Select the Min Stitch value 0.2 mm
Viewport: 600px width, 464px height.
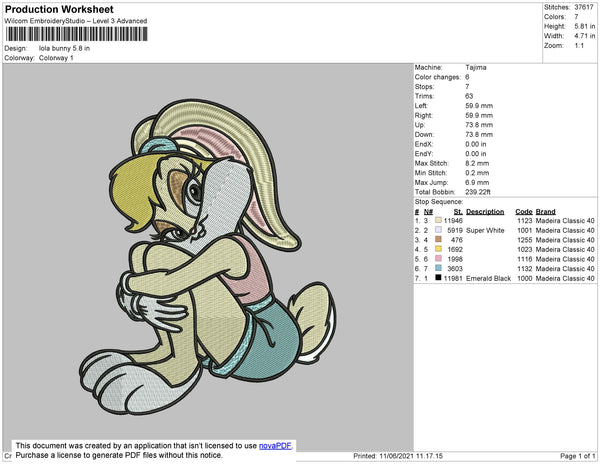[477, 173]
